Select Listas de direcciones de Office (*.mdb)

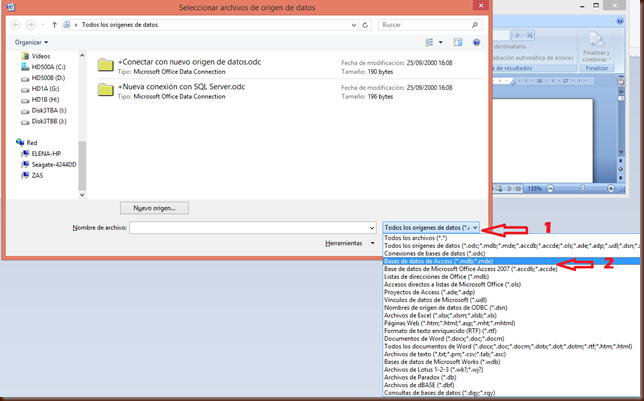tap(511, 277)
